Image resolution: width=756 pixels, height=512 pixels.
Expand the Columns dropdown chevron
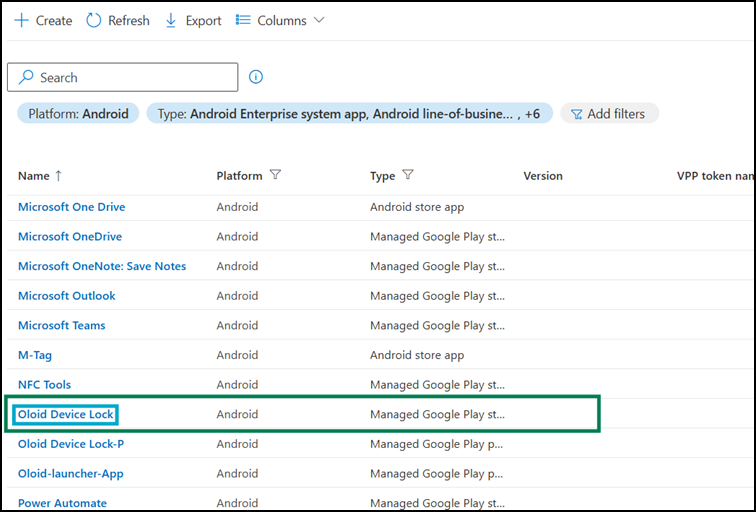click(x=319, y=20)
